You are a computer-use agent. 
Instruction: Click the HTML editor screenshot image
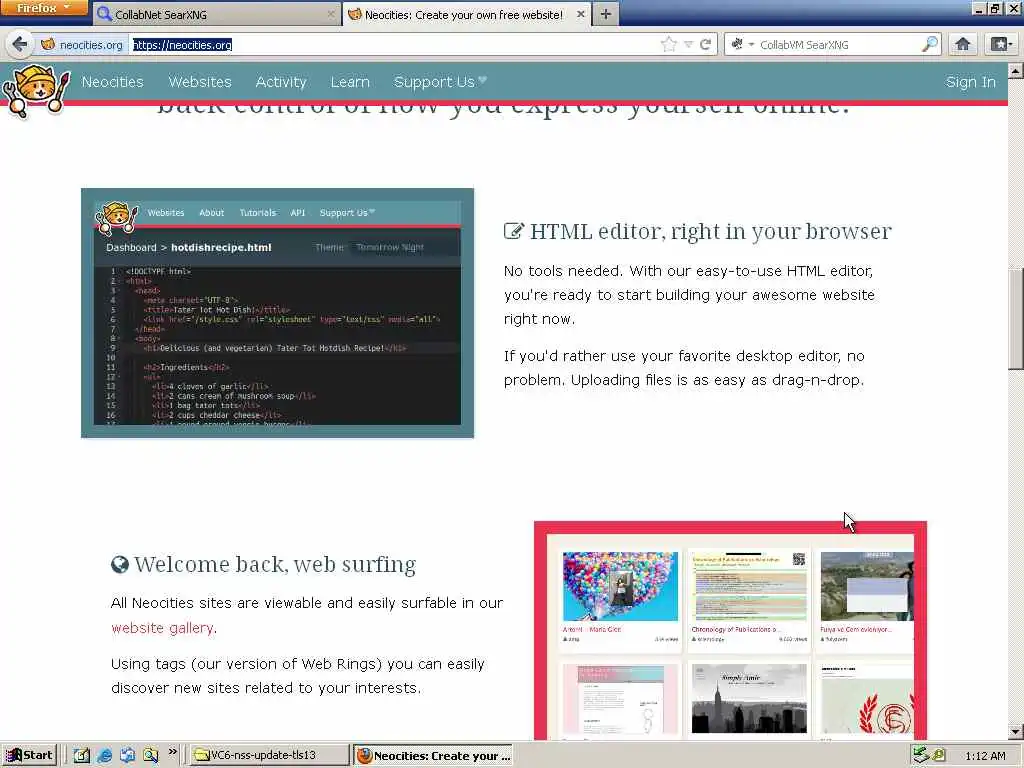[278, 313]
